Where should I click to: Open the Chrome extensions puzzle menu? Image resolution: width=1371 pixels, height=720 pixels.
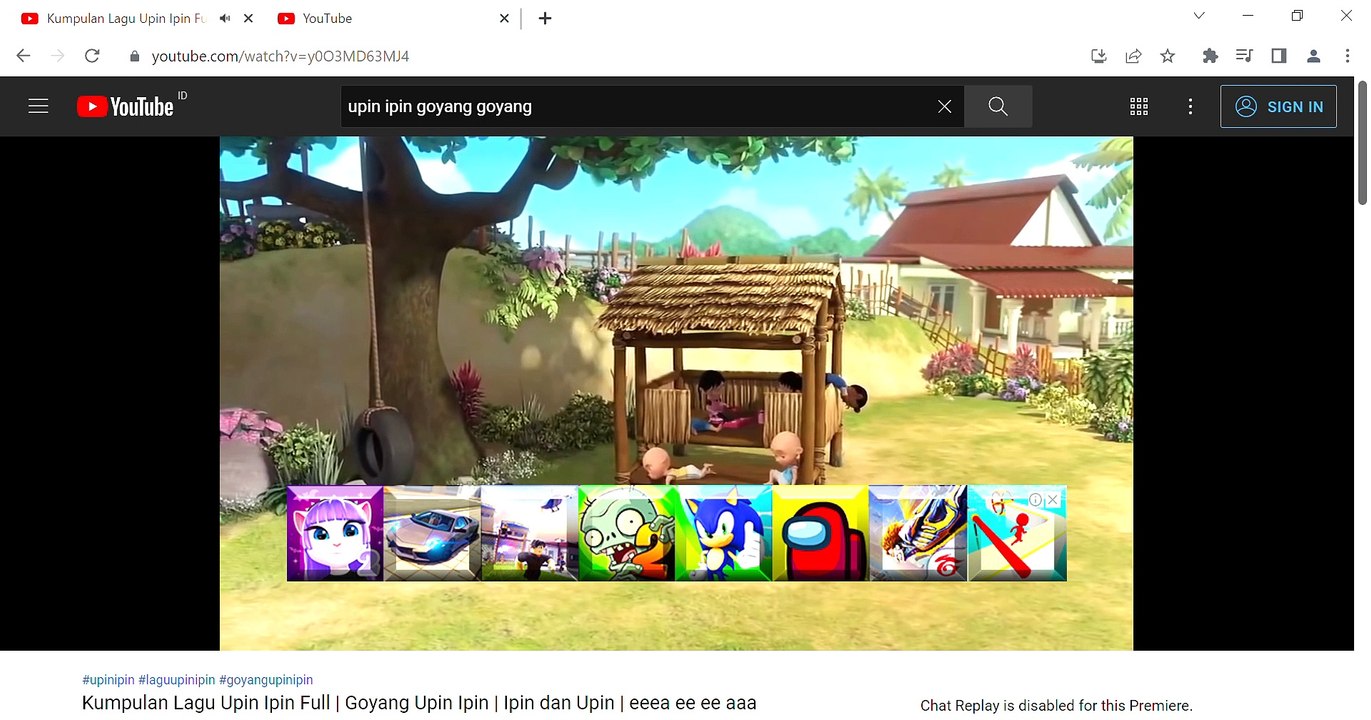pos(1210,56)
